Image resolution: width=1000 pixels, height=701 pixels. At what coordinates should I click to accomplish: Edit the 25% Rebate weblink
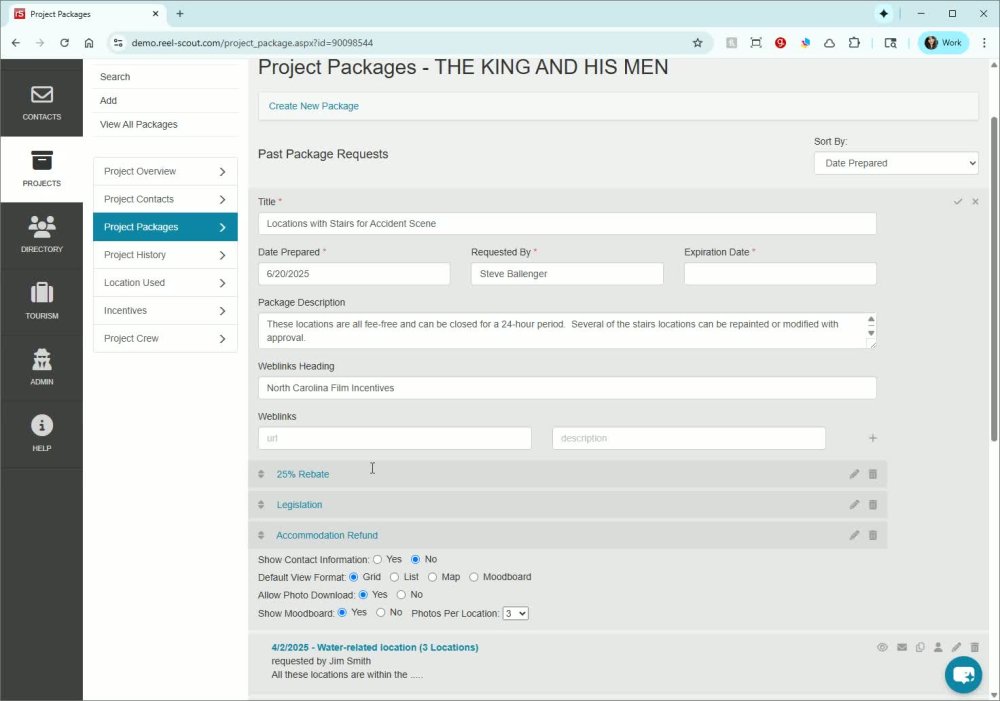[x=854, y=474]
